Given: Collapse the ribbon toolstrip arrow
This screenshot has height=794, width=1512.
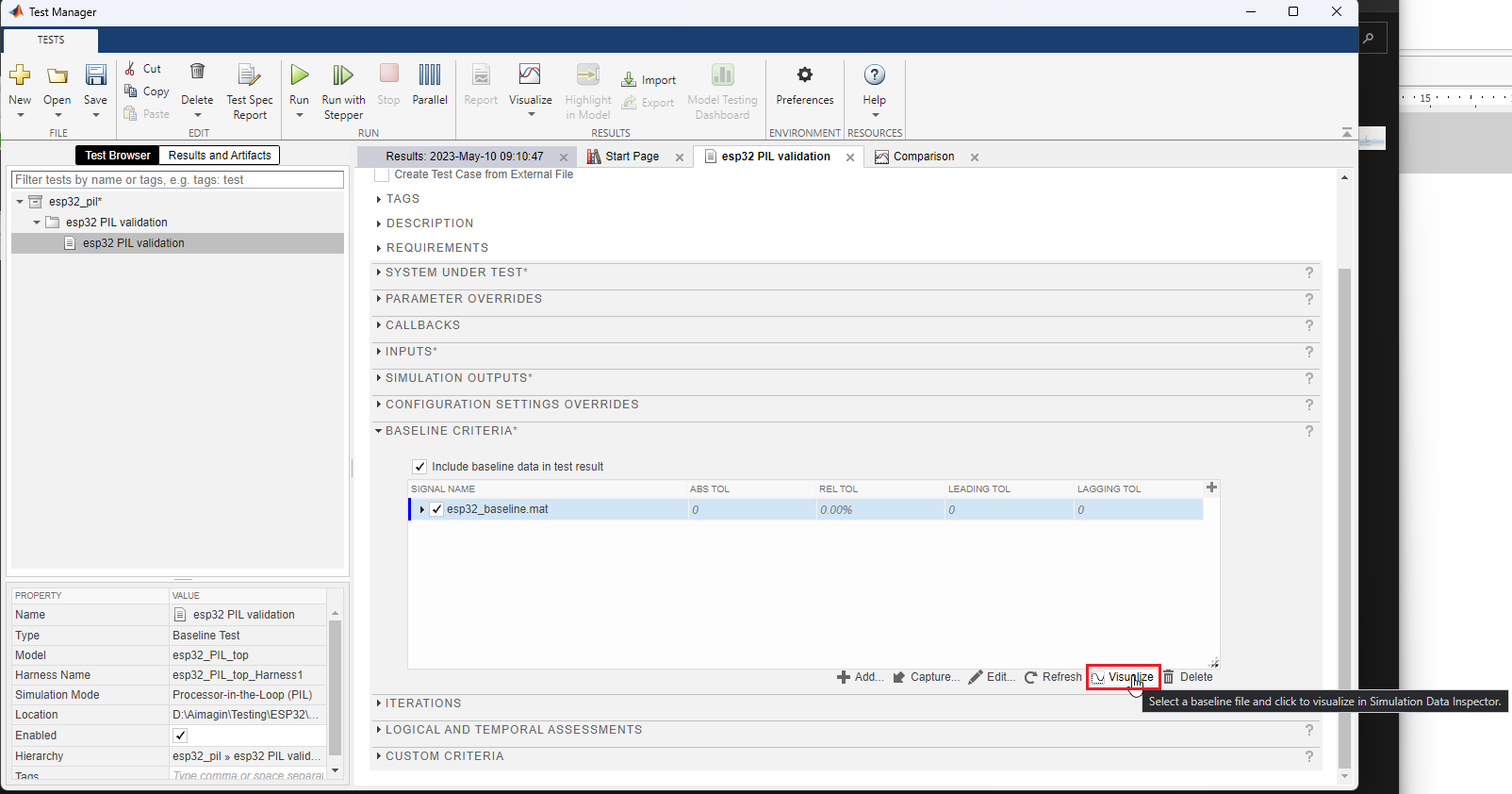Looking at the screenshot, I should point(1347,133).
